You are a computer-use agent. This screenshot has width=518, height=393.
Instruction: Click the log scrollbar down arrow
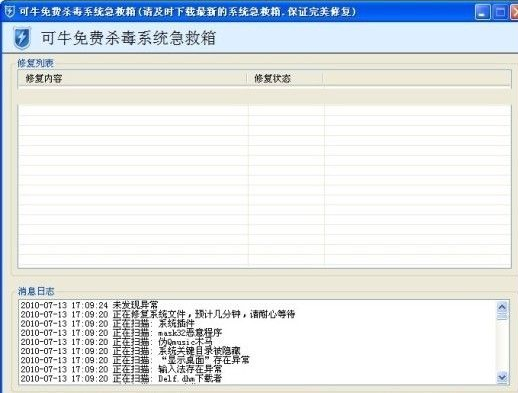click(502, 377)
